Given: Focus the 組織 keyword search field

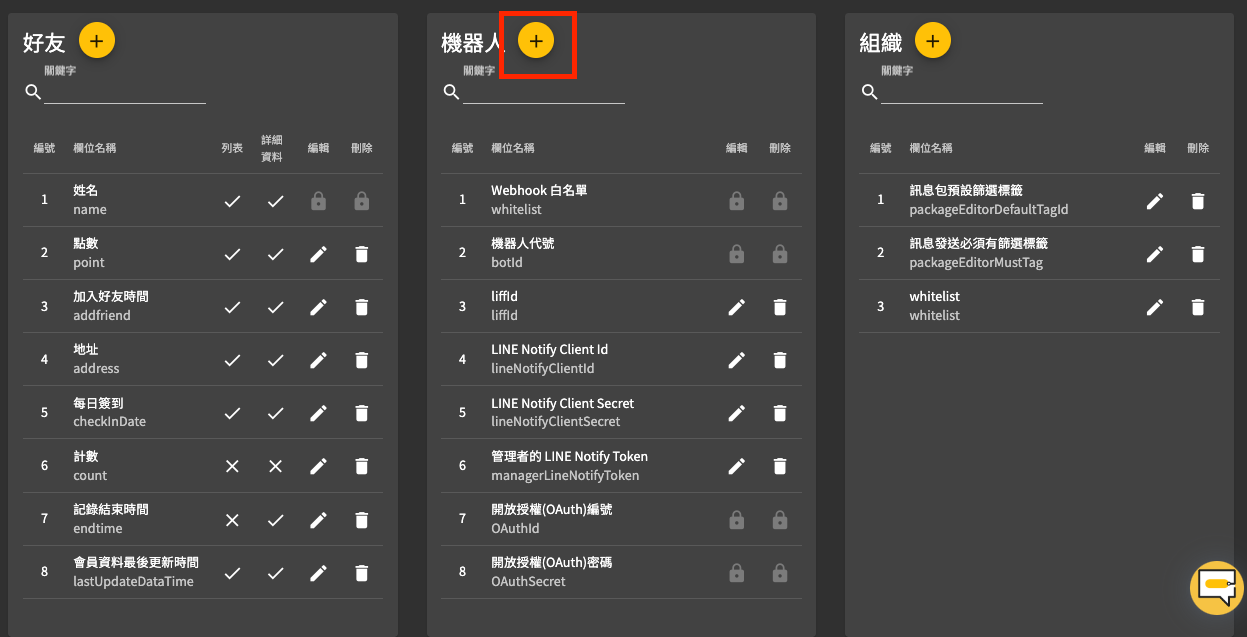Looking at the screenshot, I should coord(962,92).
